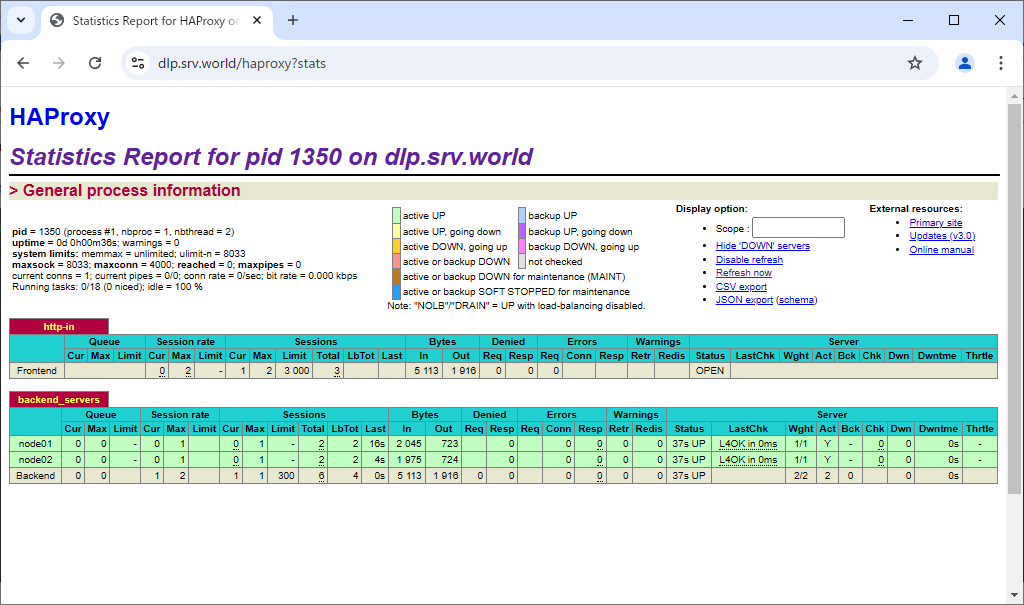Click the http-in proxy name header

(x=59, y=327)
